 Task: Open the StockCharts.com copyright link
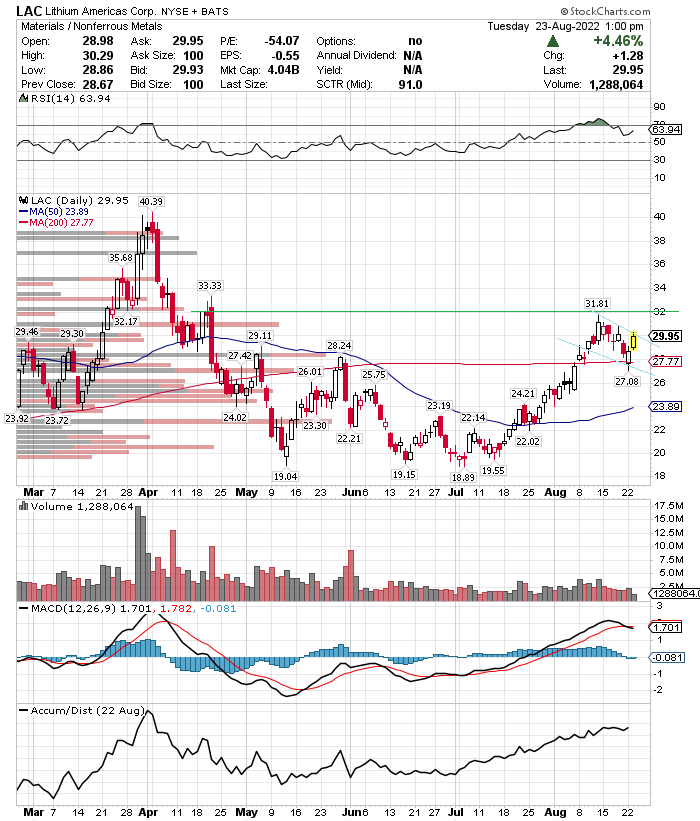[x=605, y=11]
